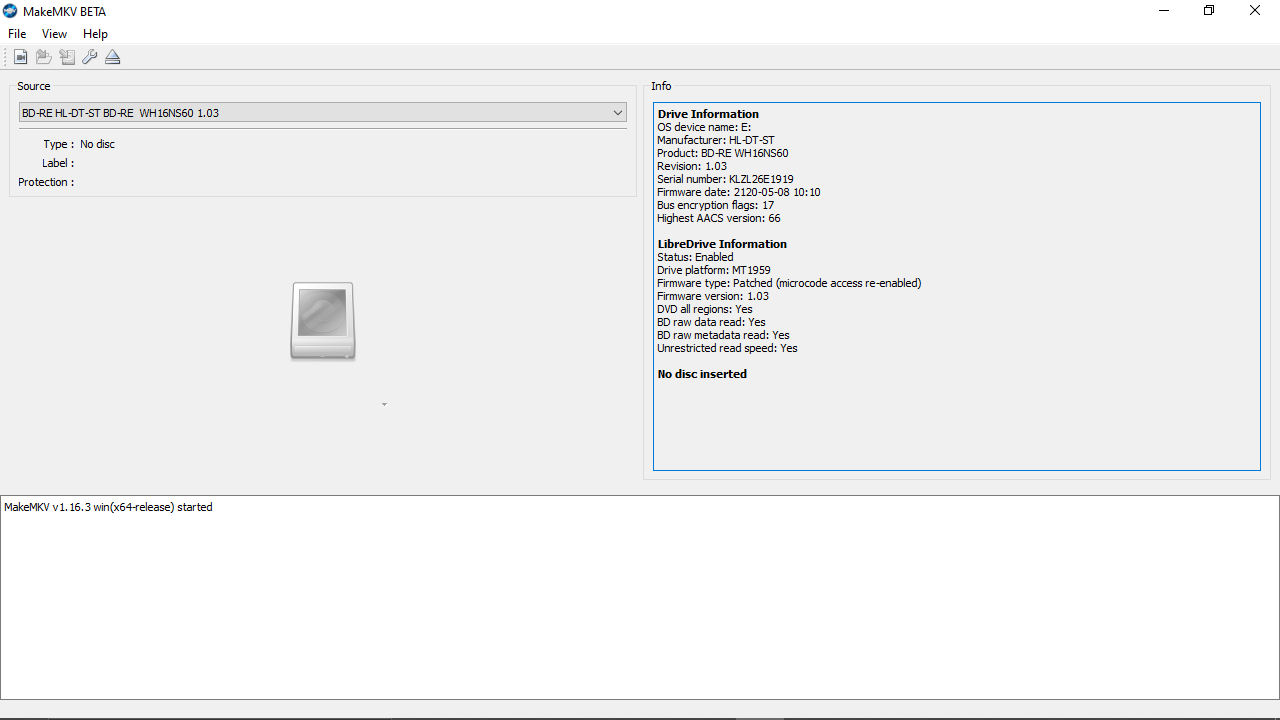This screenshot has width=1280, height=720.
Task: Click the Open disc toolbar icon
Action: tap(43, 57)
